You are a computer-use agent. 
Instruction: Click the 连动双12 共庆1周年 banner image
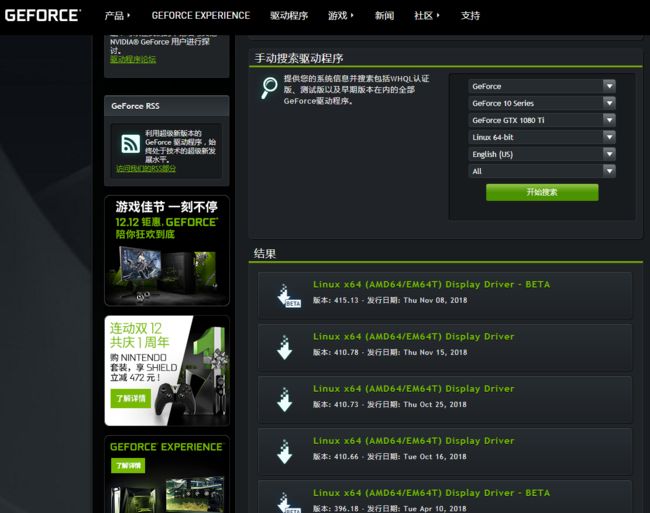pos(167,371)
